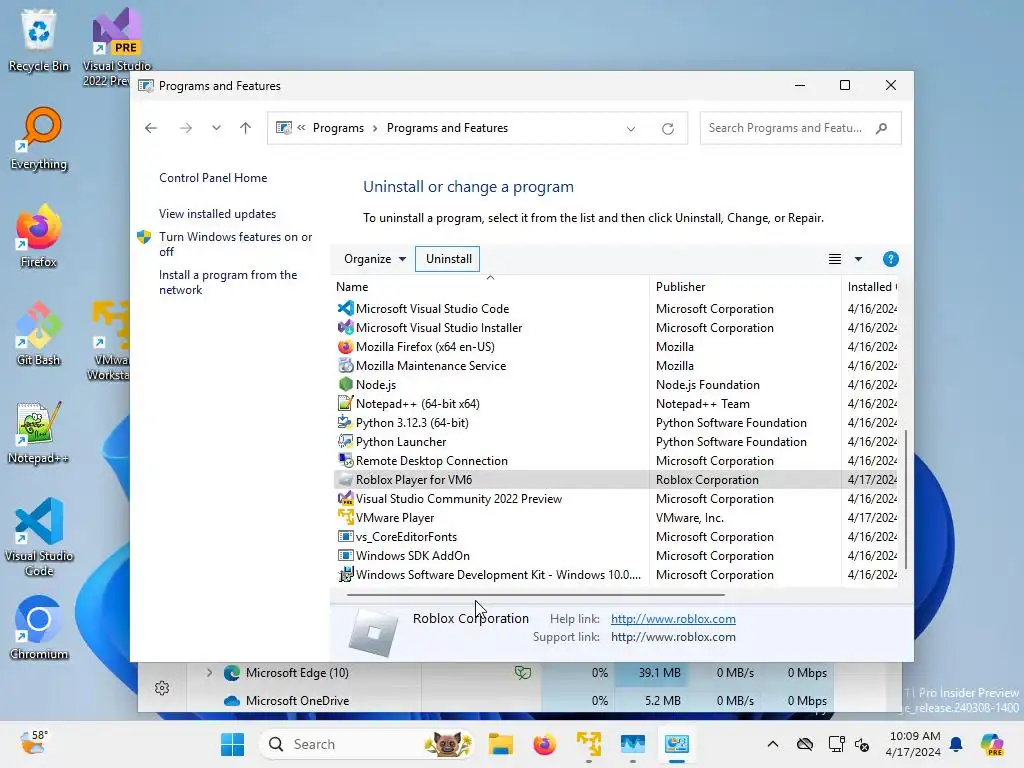1024x768 pixels.
Task: Show hidden system tray icons
Action: click(x=773, y=744)
